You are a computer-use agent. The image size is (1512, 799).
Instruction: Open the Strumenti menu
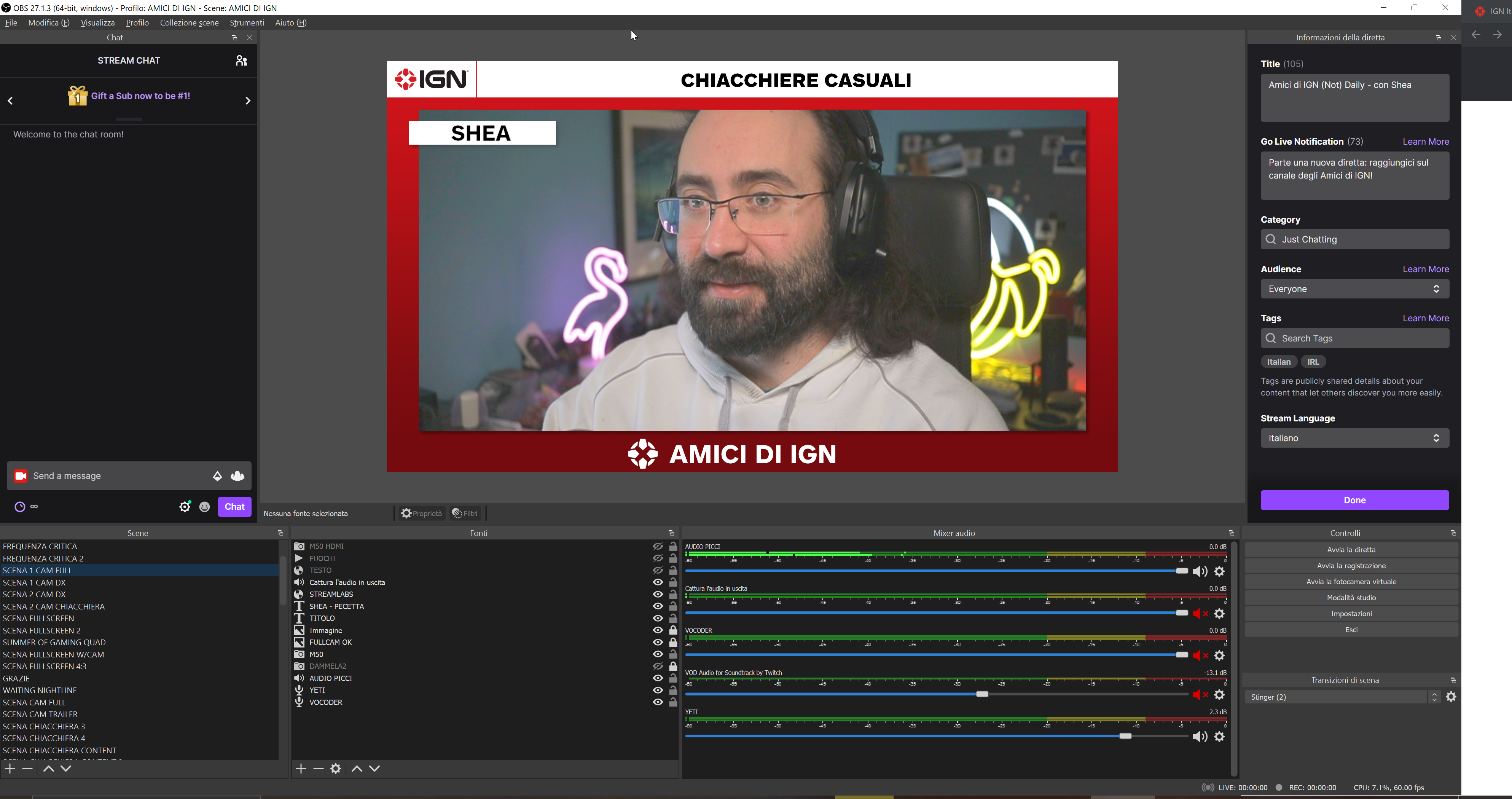pyautogui.click(x=247, y=23)
